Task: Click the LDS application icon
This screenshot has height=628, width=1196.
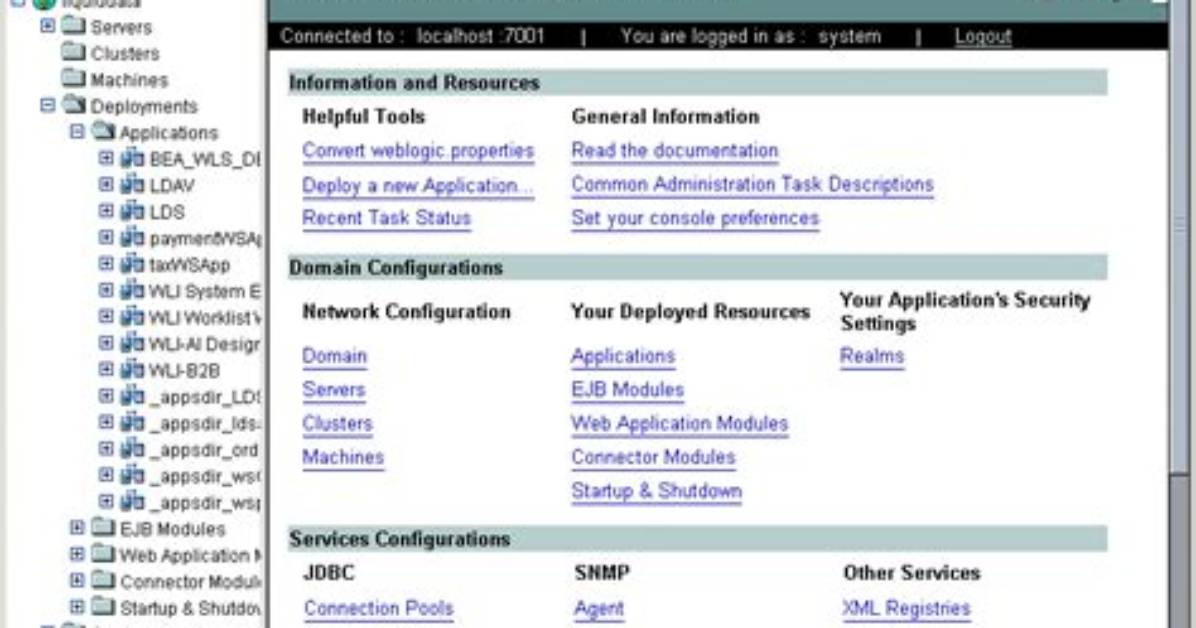Action: pos(132,211)
